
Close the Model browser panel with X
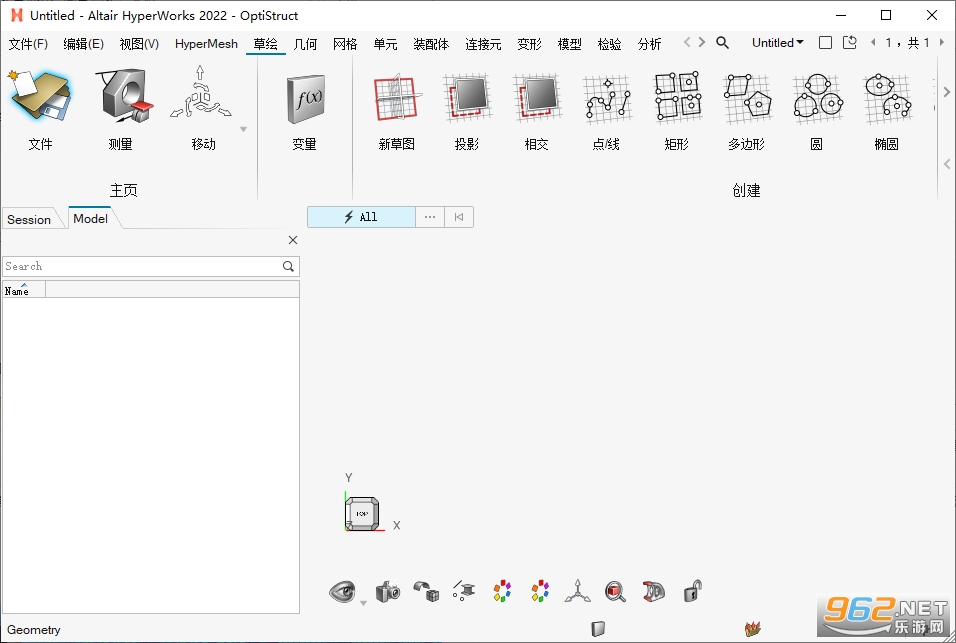[x=293, y=240]
